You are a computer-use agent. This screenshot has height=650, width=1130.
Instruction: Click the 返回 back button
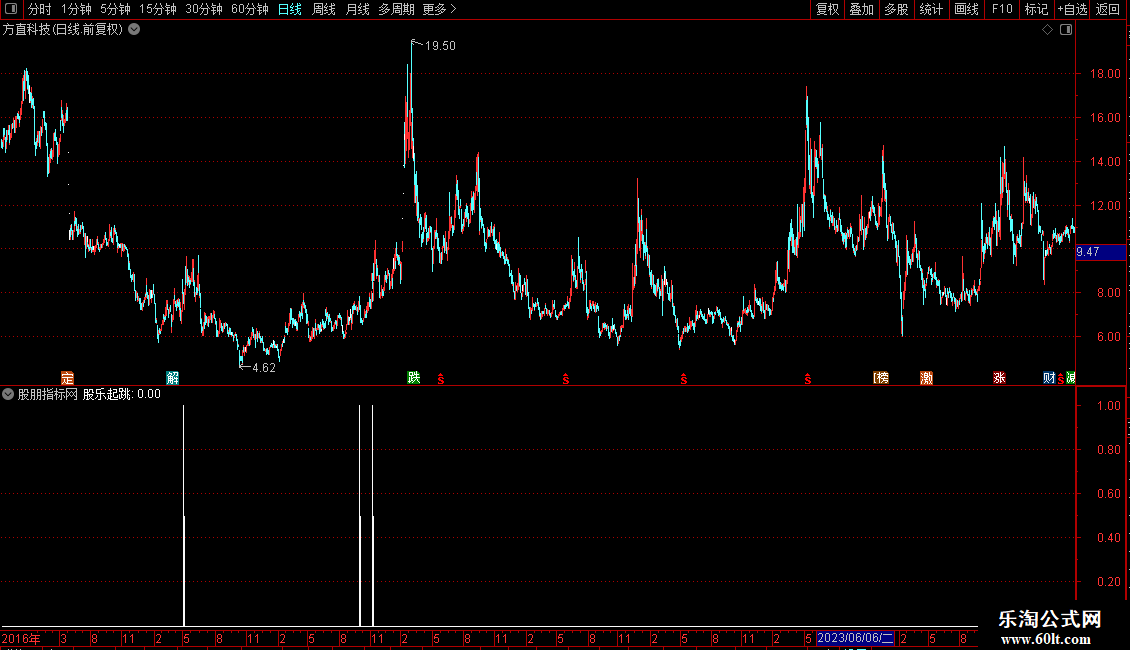1108,9
